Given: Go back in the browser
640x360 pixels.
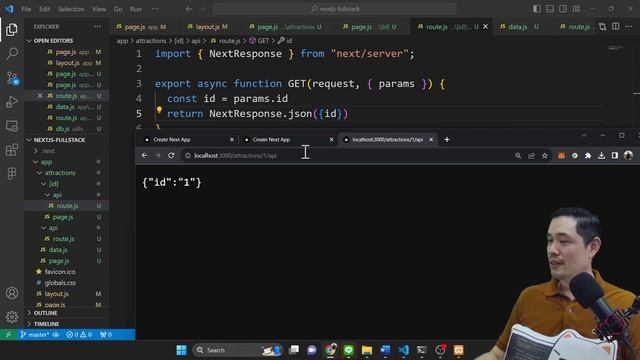Looking at the screenshot, I should pyautogui.click(x=144, y=156).
